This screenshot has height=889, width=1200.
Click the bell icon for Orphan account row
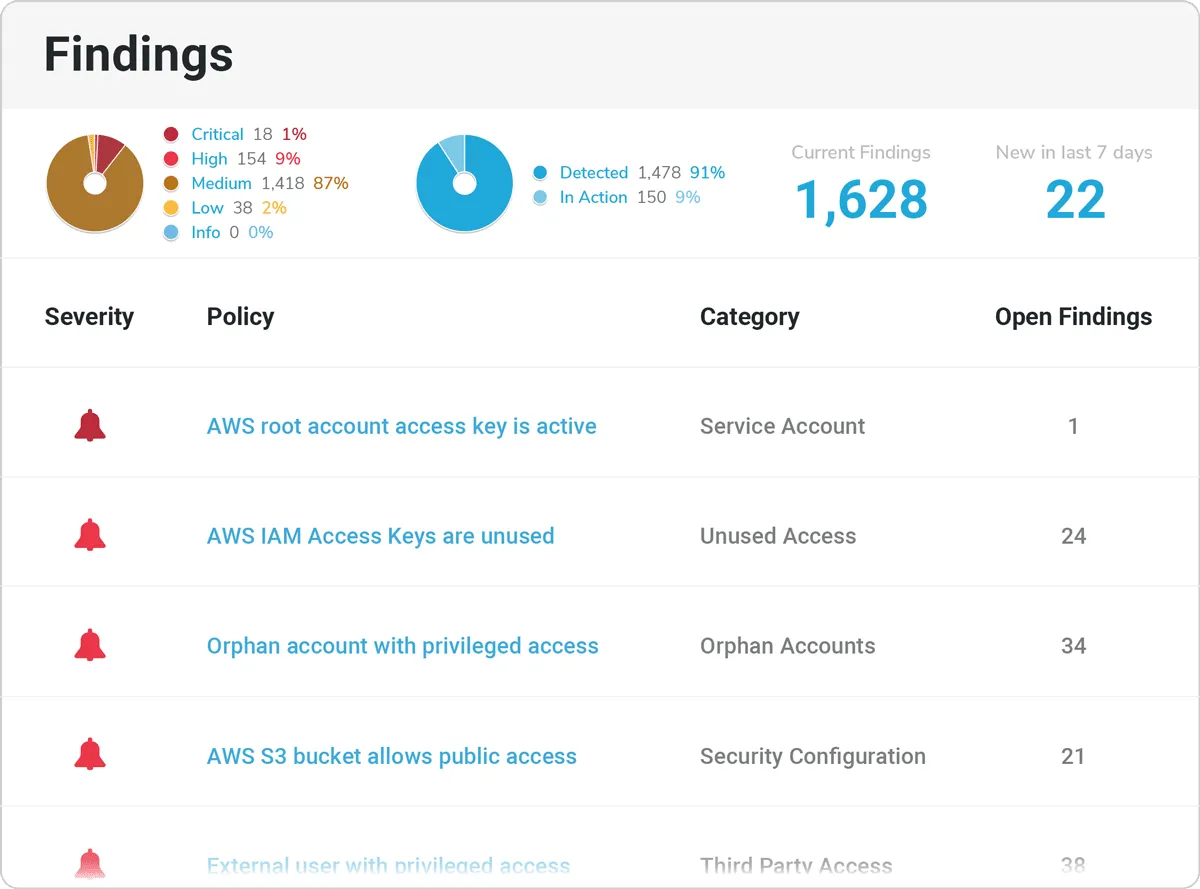pyautogui.click(x=90, y=646)
